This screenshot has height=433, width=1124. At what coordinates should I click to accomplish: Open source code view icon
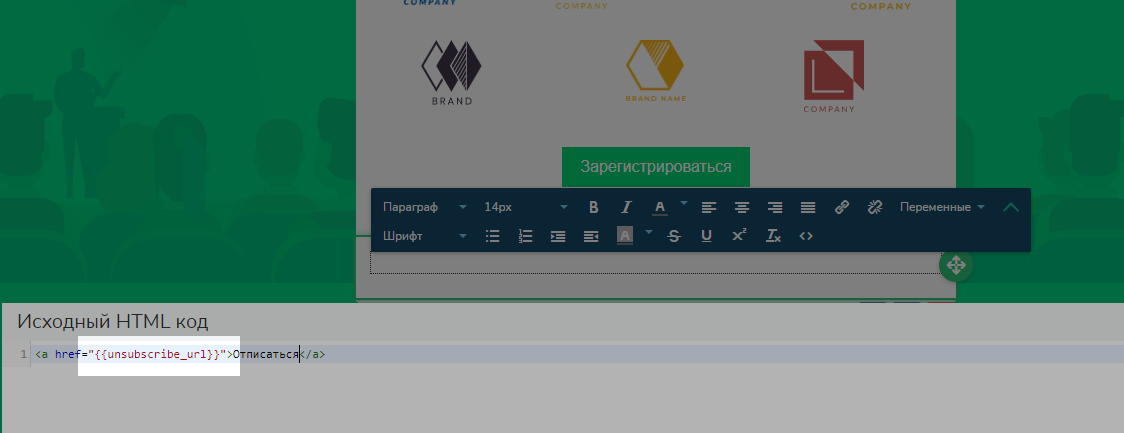806,236
